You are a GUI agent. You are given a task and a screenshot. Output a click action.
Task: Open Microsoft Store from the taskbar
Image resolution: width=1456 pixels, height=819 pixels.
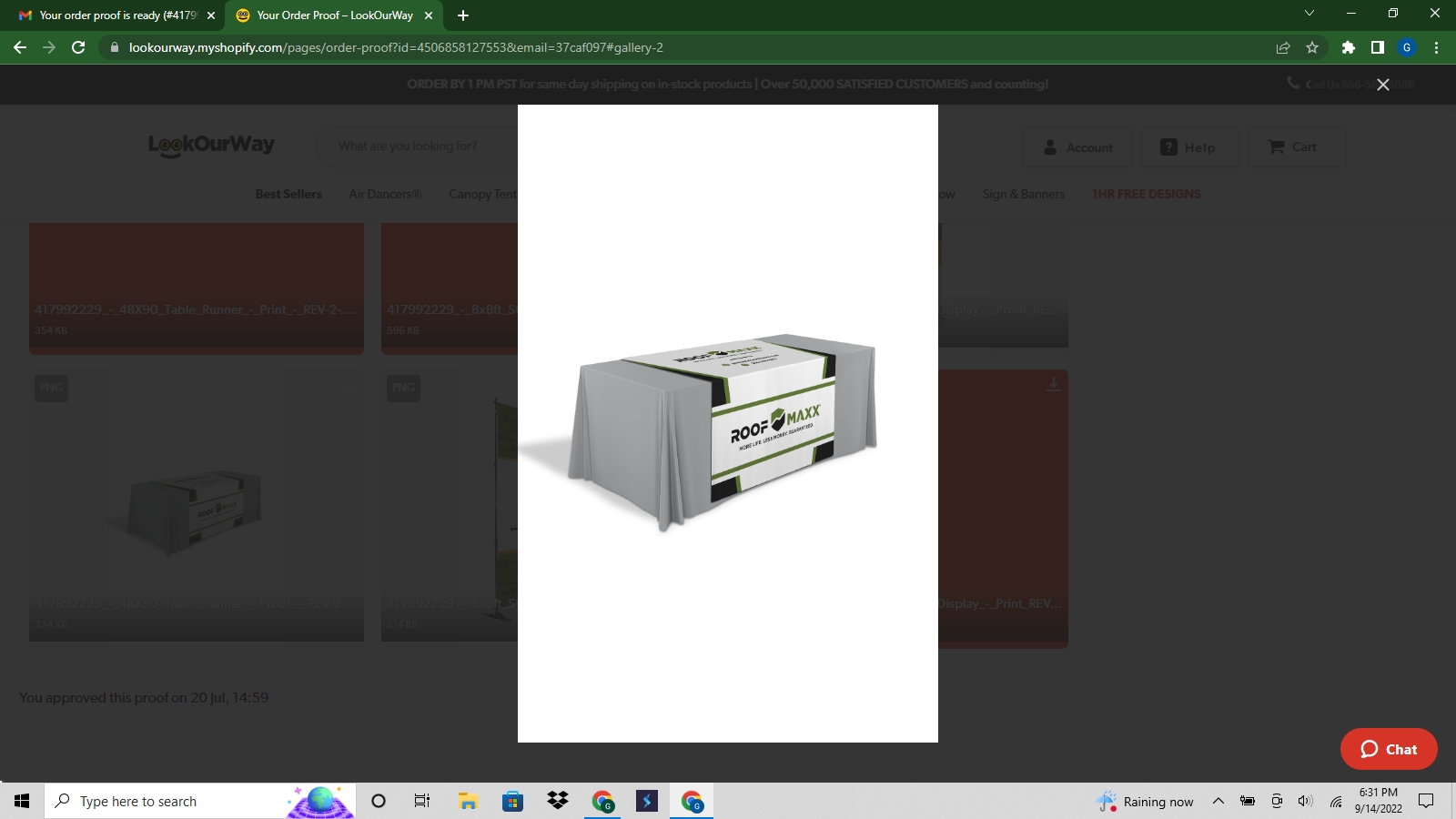512,801
